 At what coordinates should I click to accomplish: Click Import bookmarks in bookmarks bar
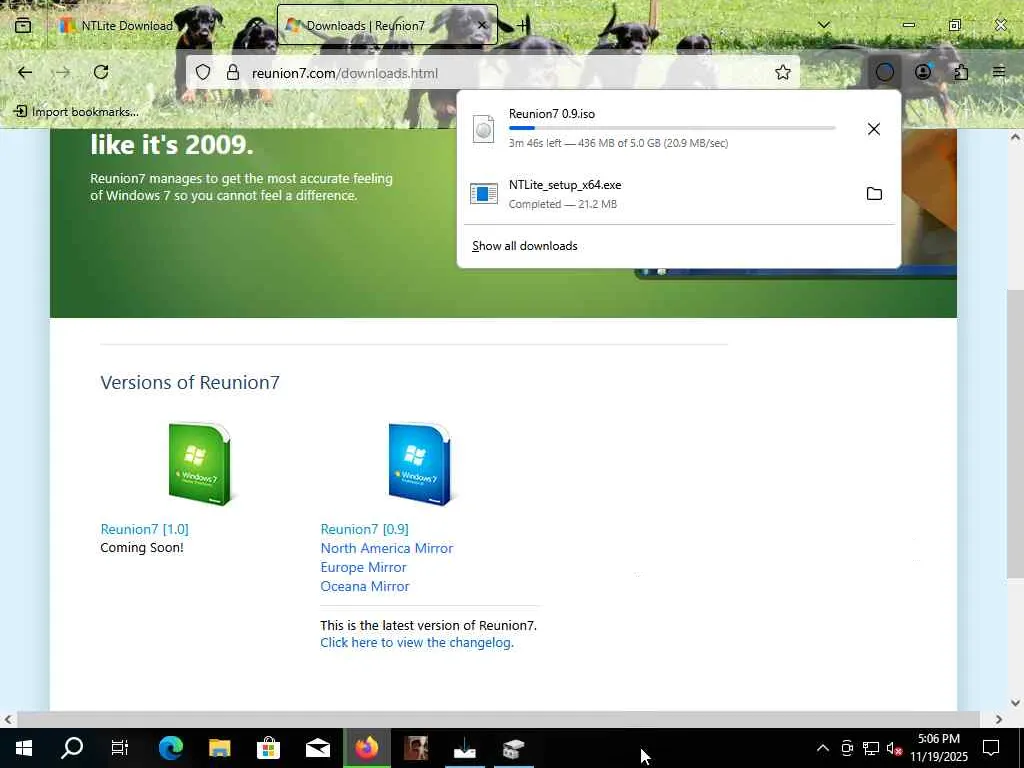(x=77, y=112)
